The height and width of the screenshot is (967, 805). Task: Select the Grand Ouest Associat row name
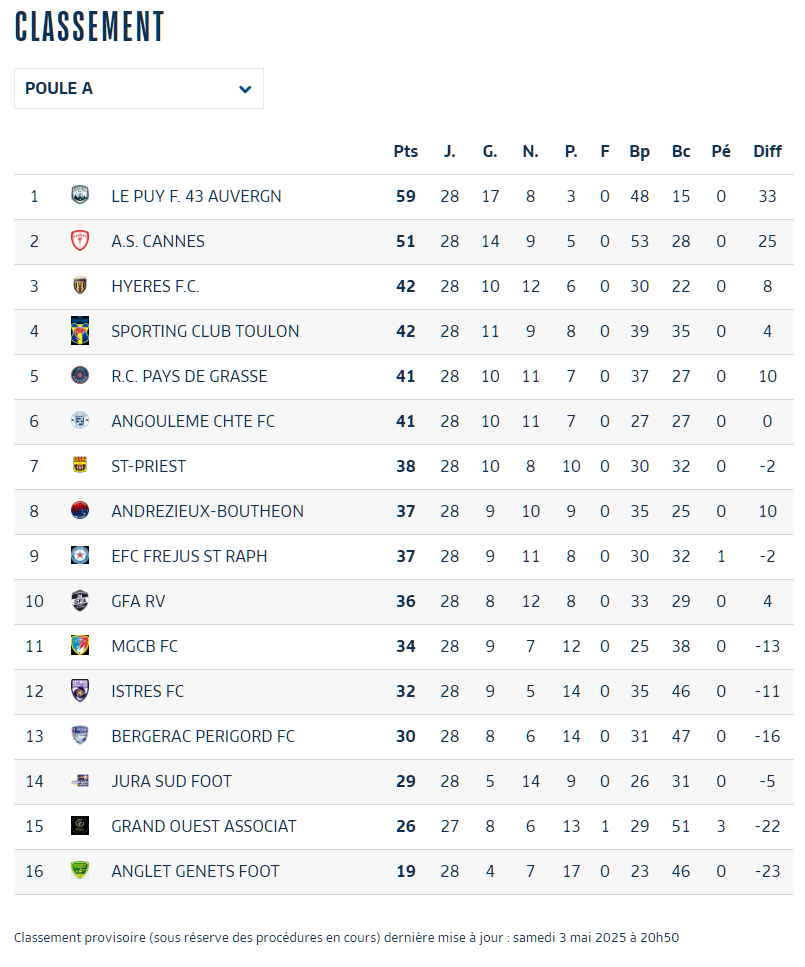click(x=204, y=826)
